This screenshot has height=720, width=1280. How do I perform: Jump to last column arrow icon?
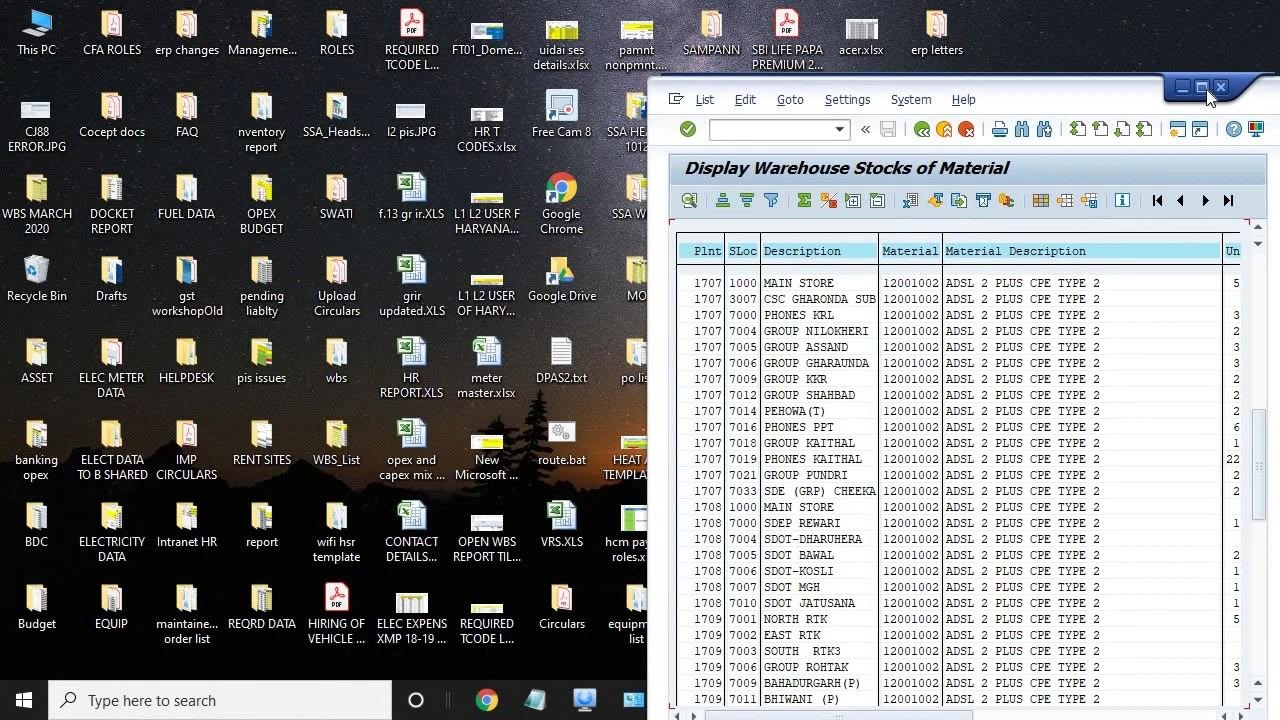[1229, 201]
